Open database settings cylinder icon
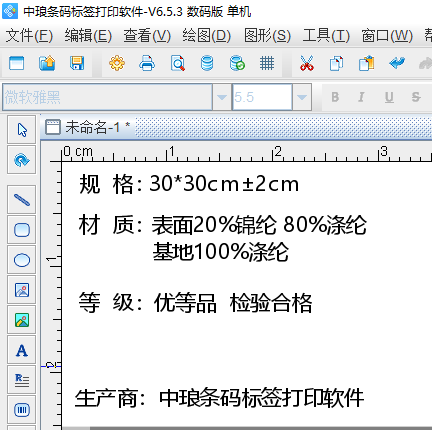432x430 pixels. point(207,63)
